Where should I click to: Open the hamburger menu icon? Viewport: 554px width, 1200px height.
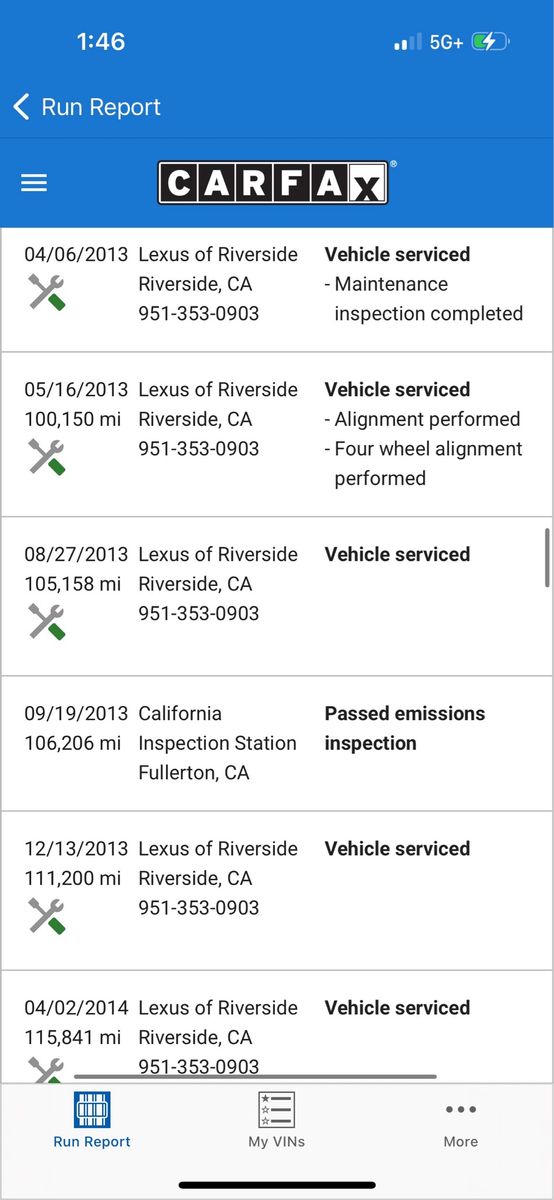(x=34, y=183)
